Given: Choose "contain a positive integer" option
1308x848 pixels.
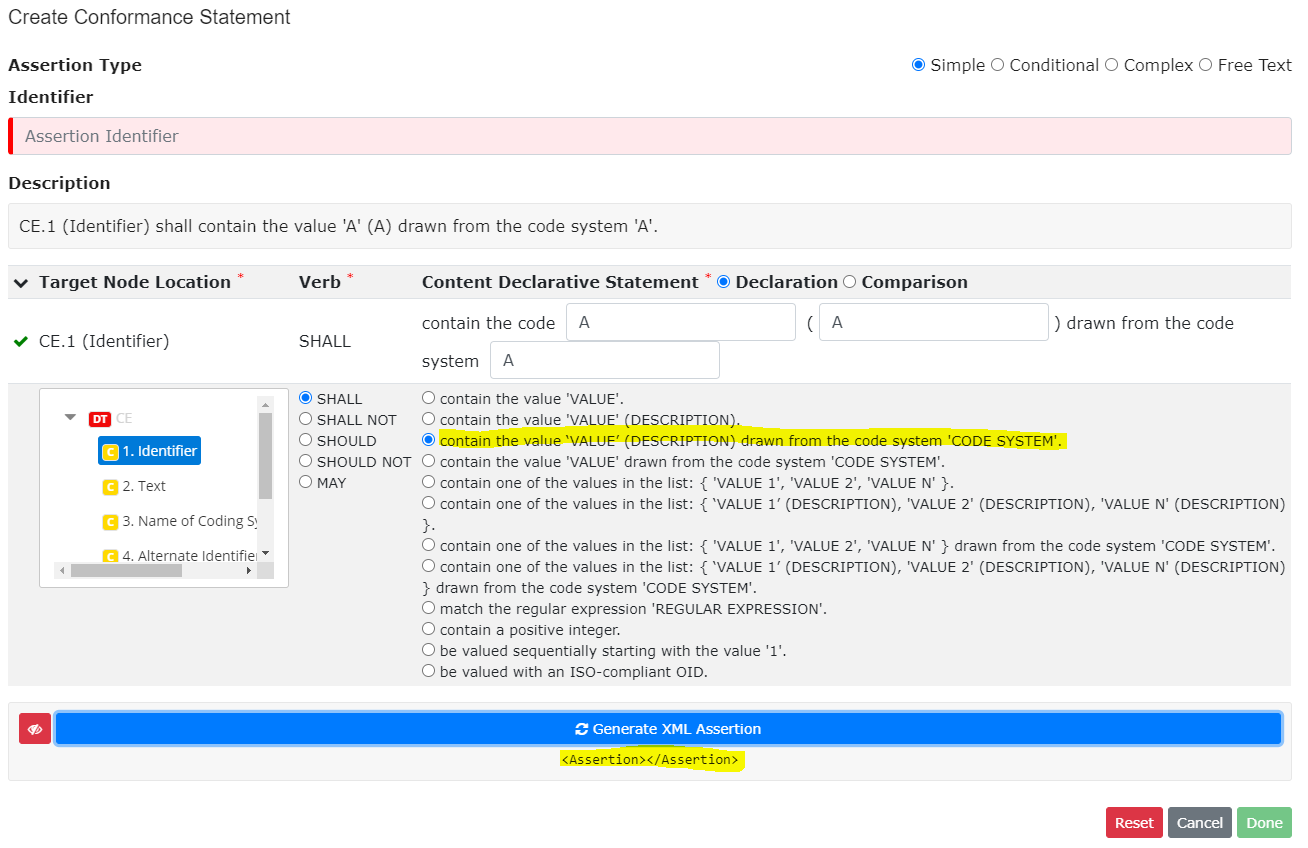Looking at the screenshot, I should [429, 630].
